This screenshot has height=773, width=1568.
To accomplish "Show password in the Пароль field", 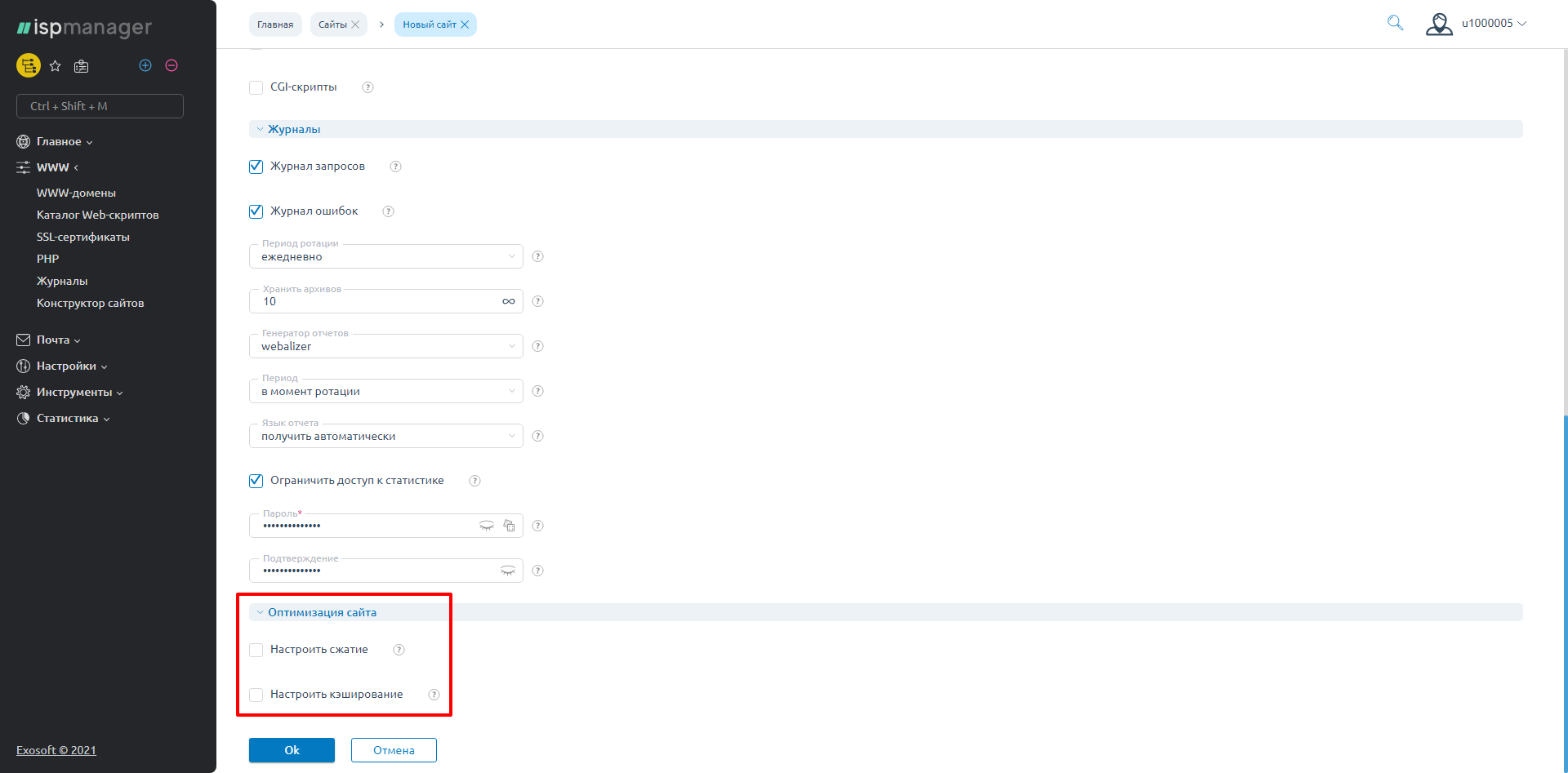I will 487,526.
